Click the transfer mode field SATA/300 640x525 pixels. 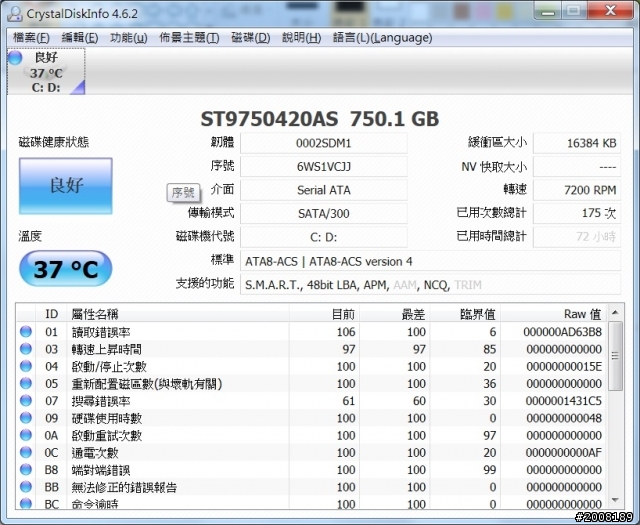324,214
